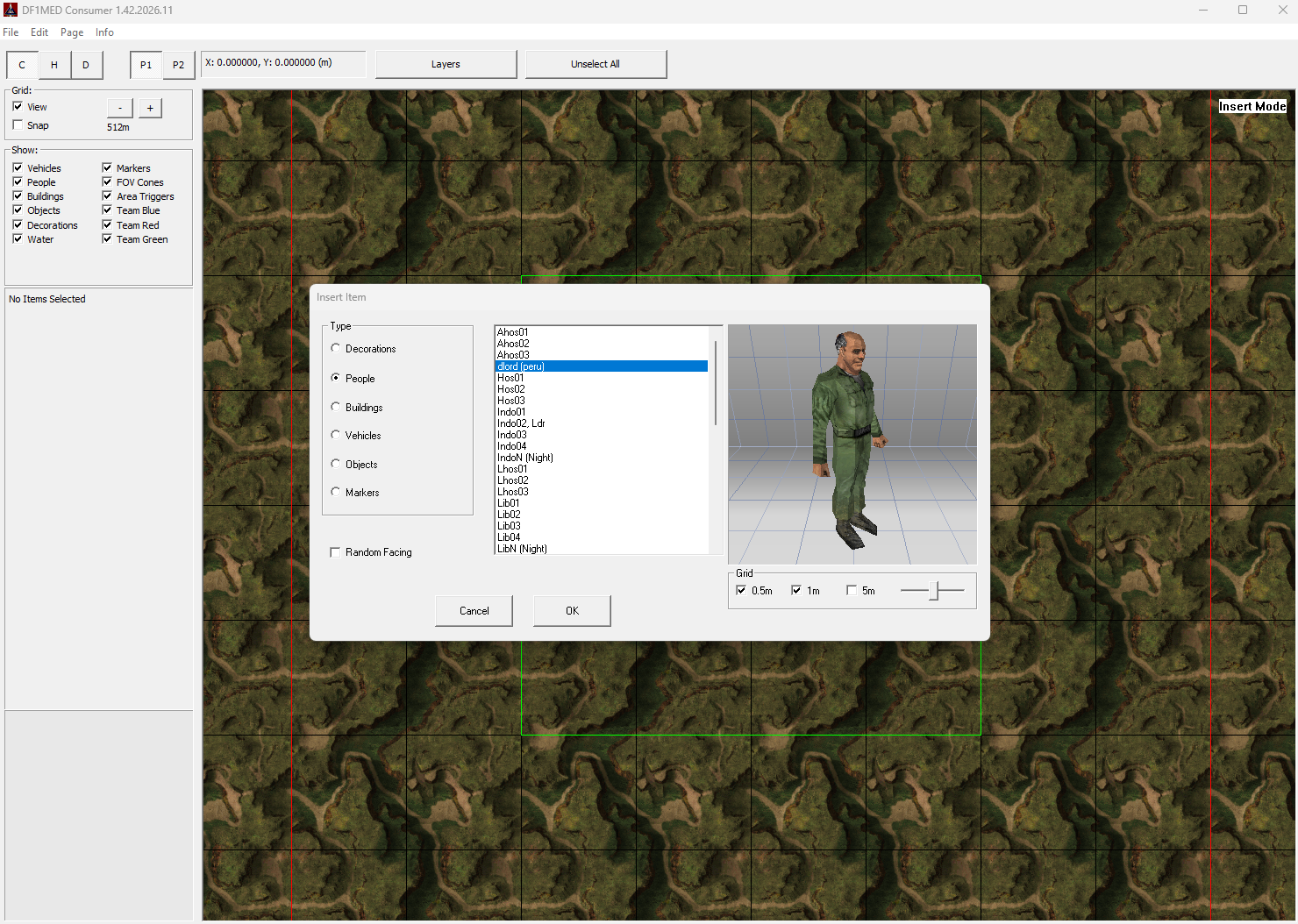1298x924 pixels.
Task: Select LibN (Night) list entry
Action: (602, 549)
